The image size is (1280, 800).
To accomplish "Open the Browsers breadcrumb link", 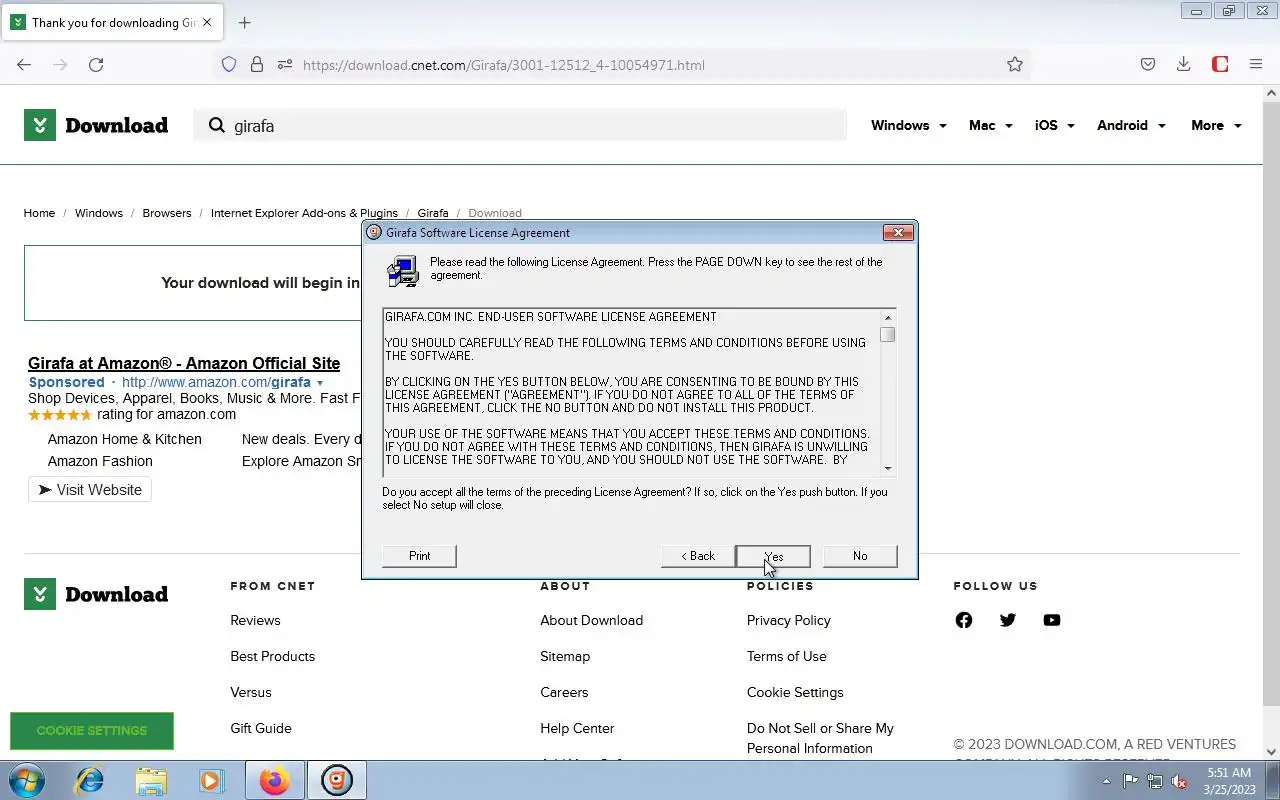I will click(167, 213).
